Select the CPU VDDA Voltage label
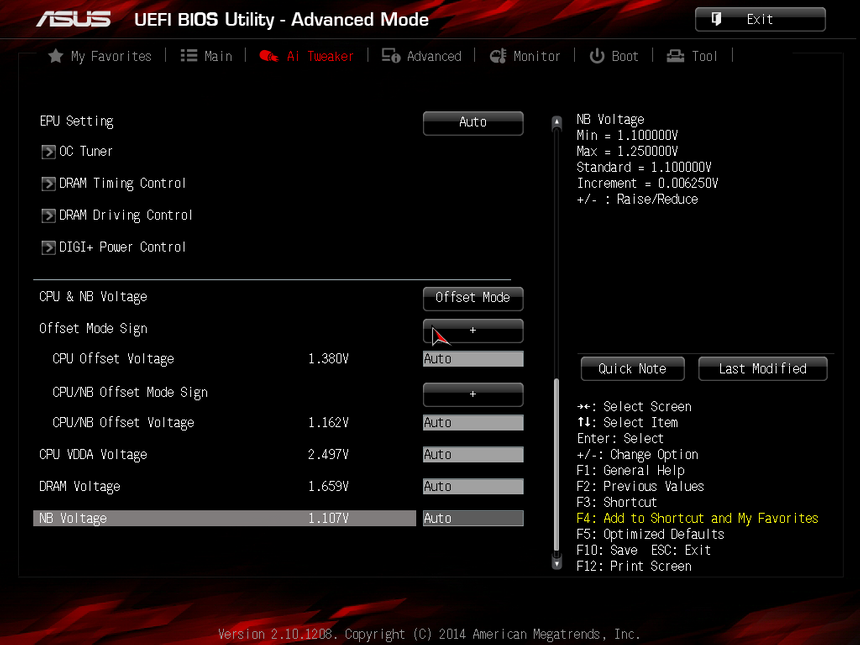Image resolution: width=860 pixels, height=645 pixels. (93, 455)
